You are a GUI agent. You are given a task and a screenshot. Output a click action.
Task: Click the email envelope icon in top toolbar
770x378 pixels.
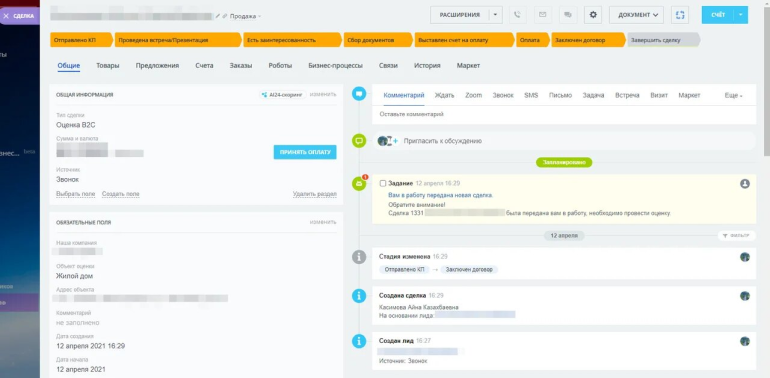tap(543, 15)
